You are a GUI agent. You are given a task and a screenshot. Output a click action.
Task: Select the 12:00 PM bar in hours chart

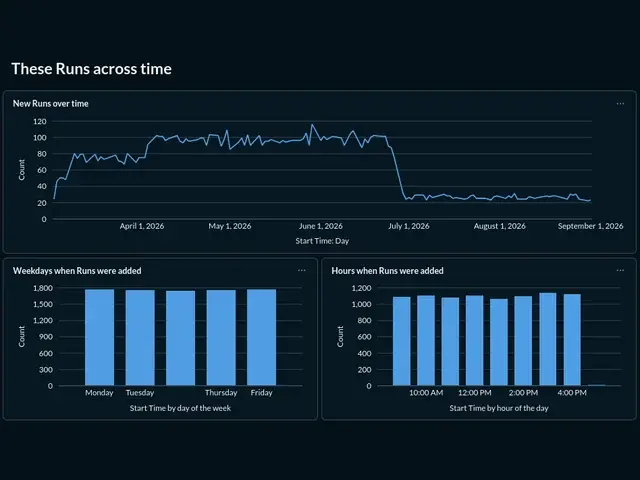point(474,340)
